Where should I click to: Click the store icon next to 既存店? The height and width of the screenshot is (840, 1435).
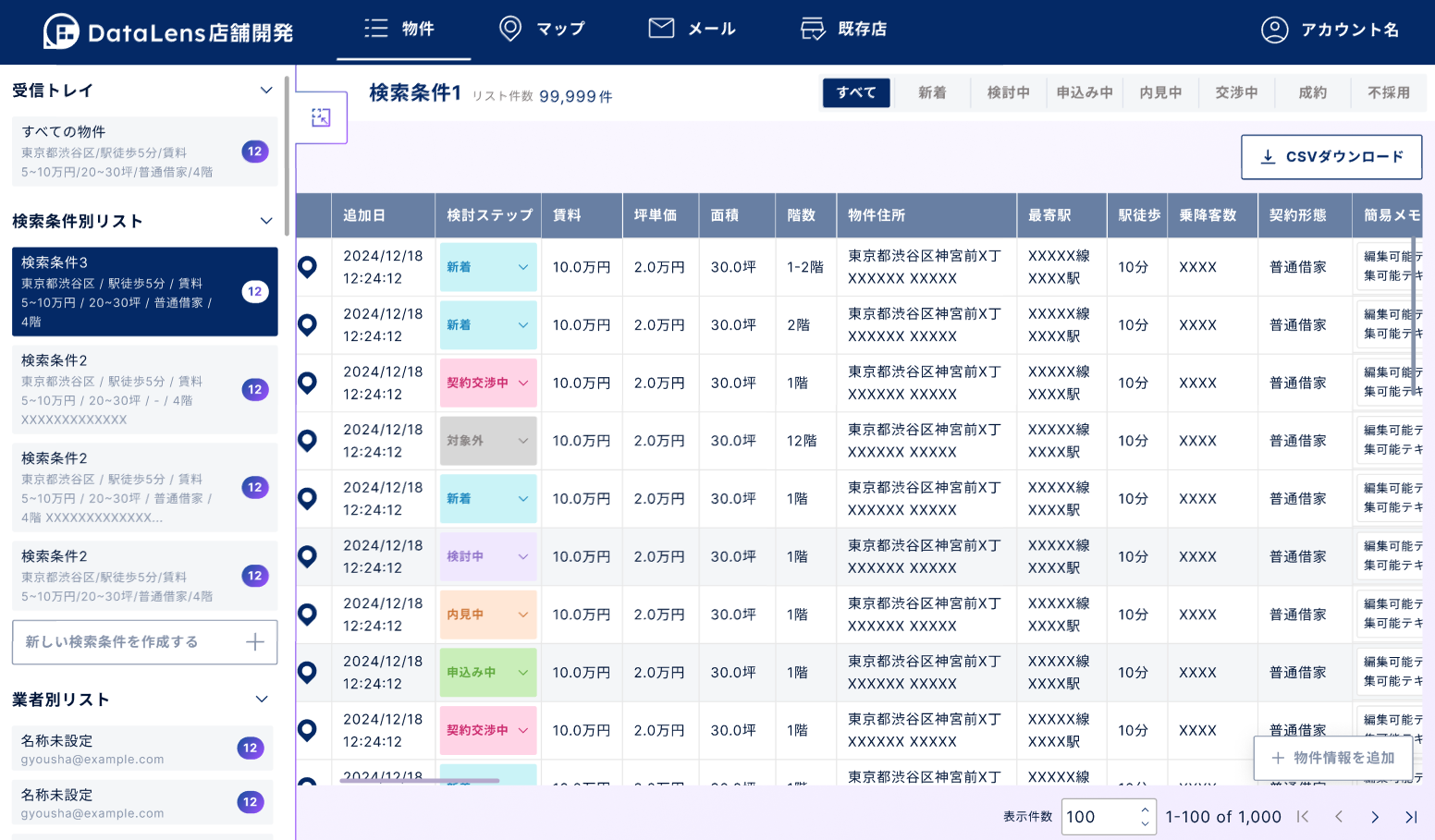coord(812,28)
